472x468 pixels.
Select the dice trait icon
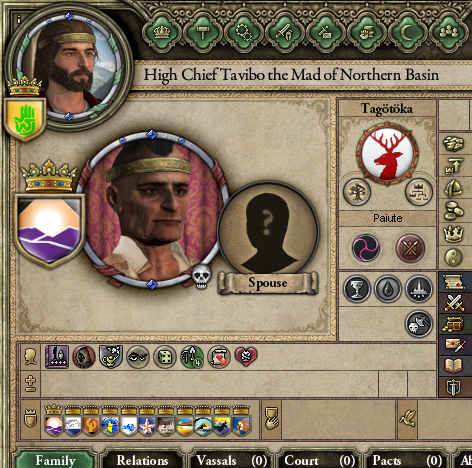point(165,357)
